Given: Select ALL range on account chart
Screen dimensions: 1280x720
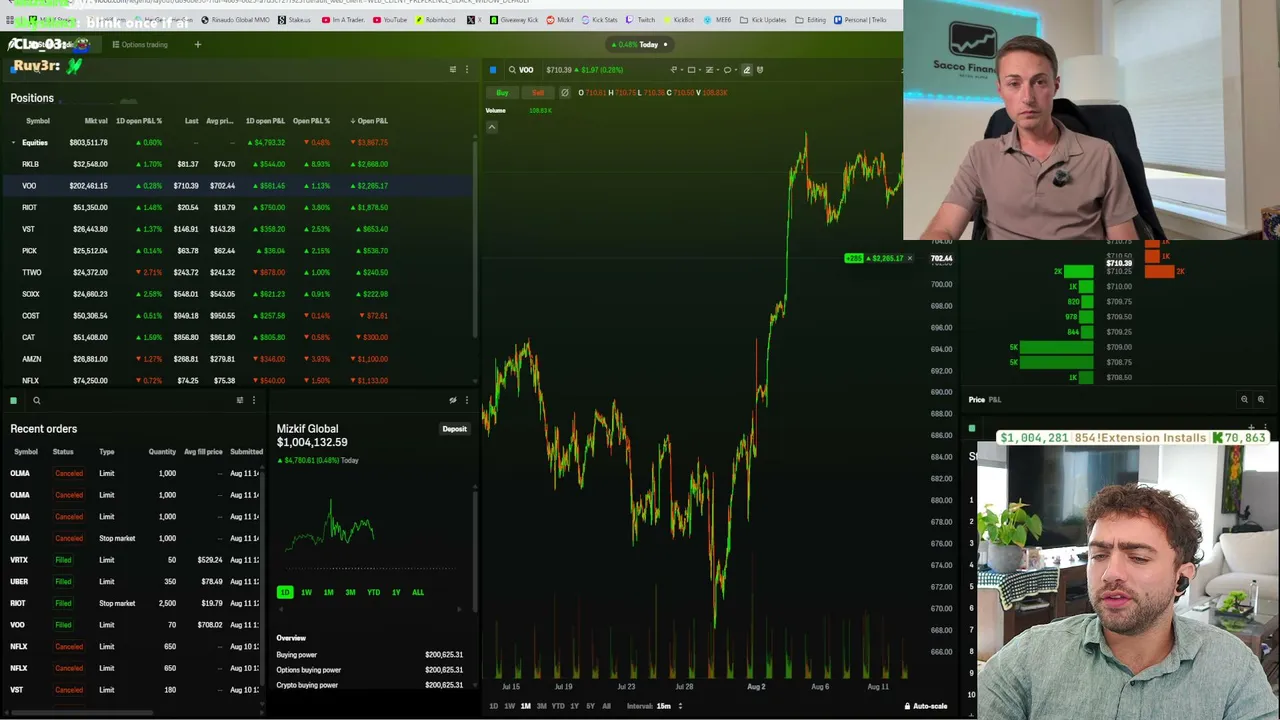Looking at the screenshot, I should (418, 592).
